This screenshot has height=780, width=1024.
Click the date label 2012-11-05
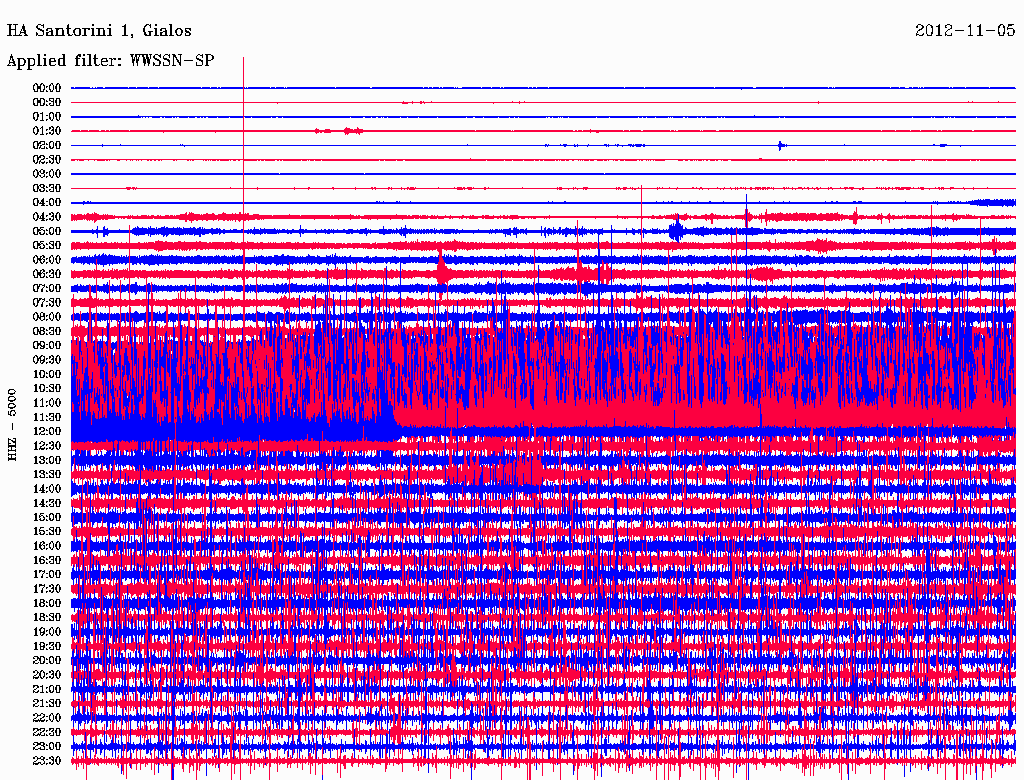[965, 31]
